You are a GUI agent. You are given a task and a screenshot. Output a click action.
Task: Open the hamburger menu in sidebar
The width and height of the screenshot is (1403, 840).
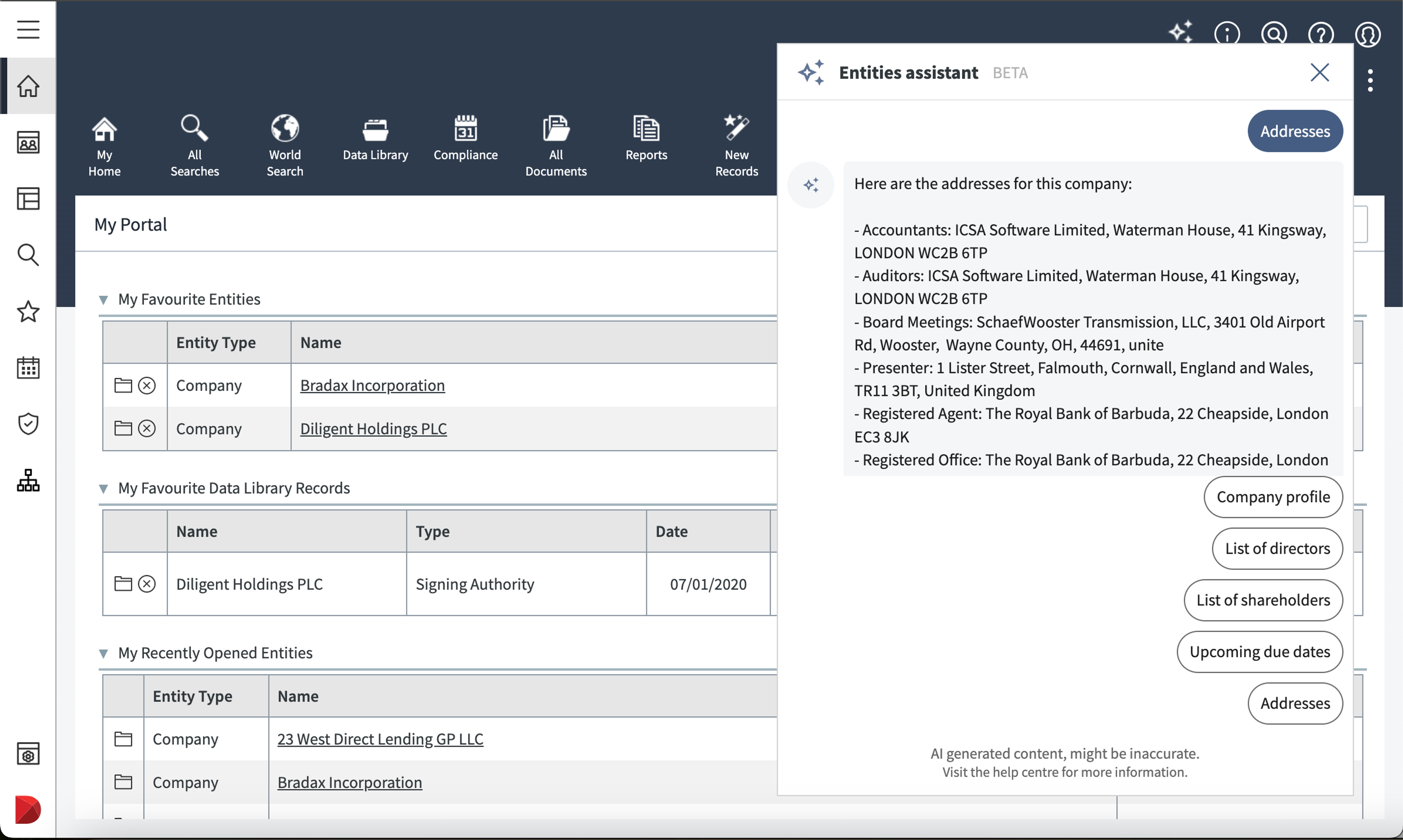click(28, 30)
